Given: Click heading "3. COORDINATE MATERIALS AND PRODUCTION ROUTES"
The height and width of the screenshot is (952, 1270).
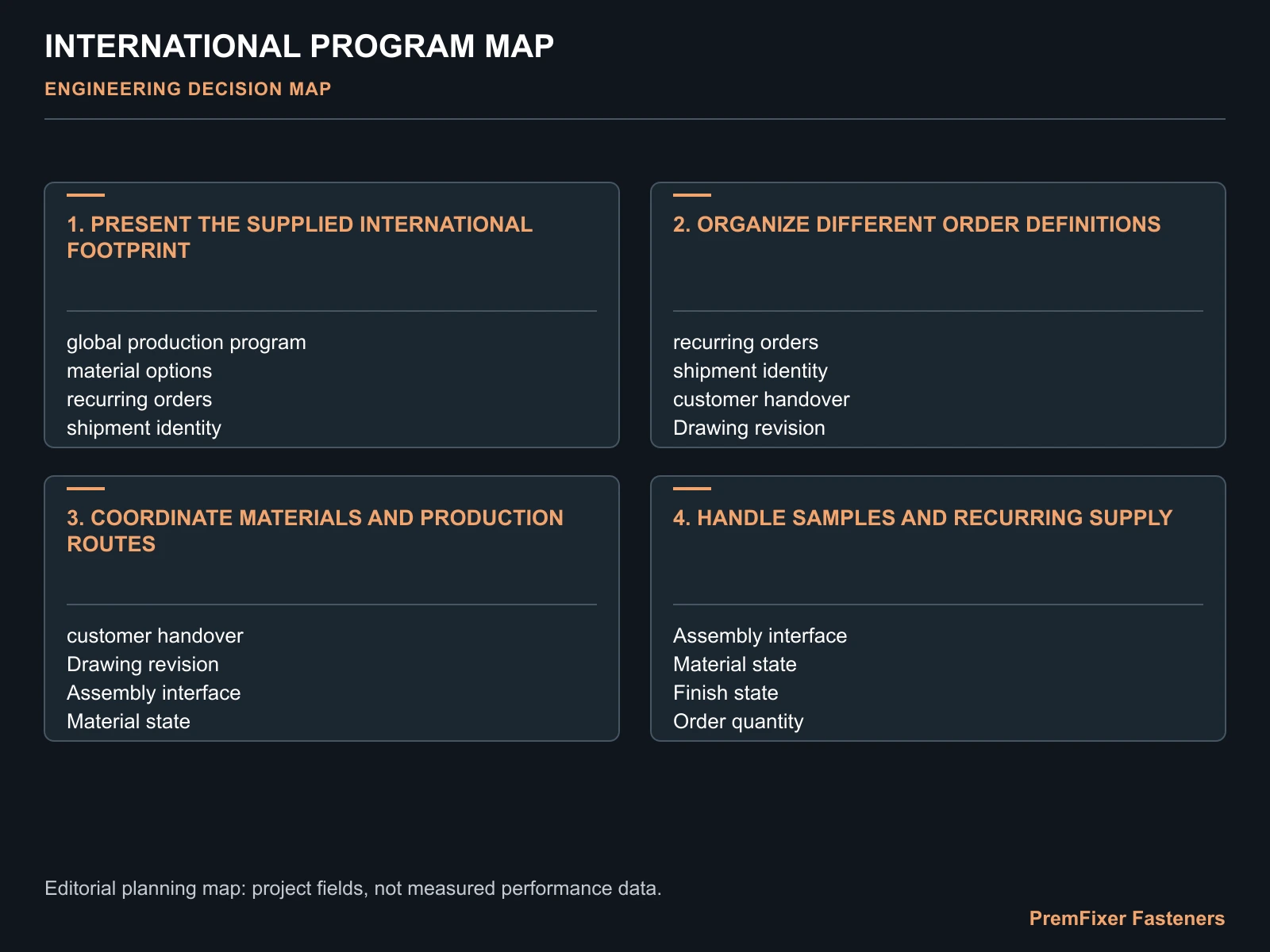Looking at the screenshot, I should [x=315, y=531].
